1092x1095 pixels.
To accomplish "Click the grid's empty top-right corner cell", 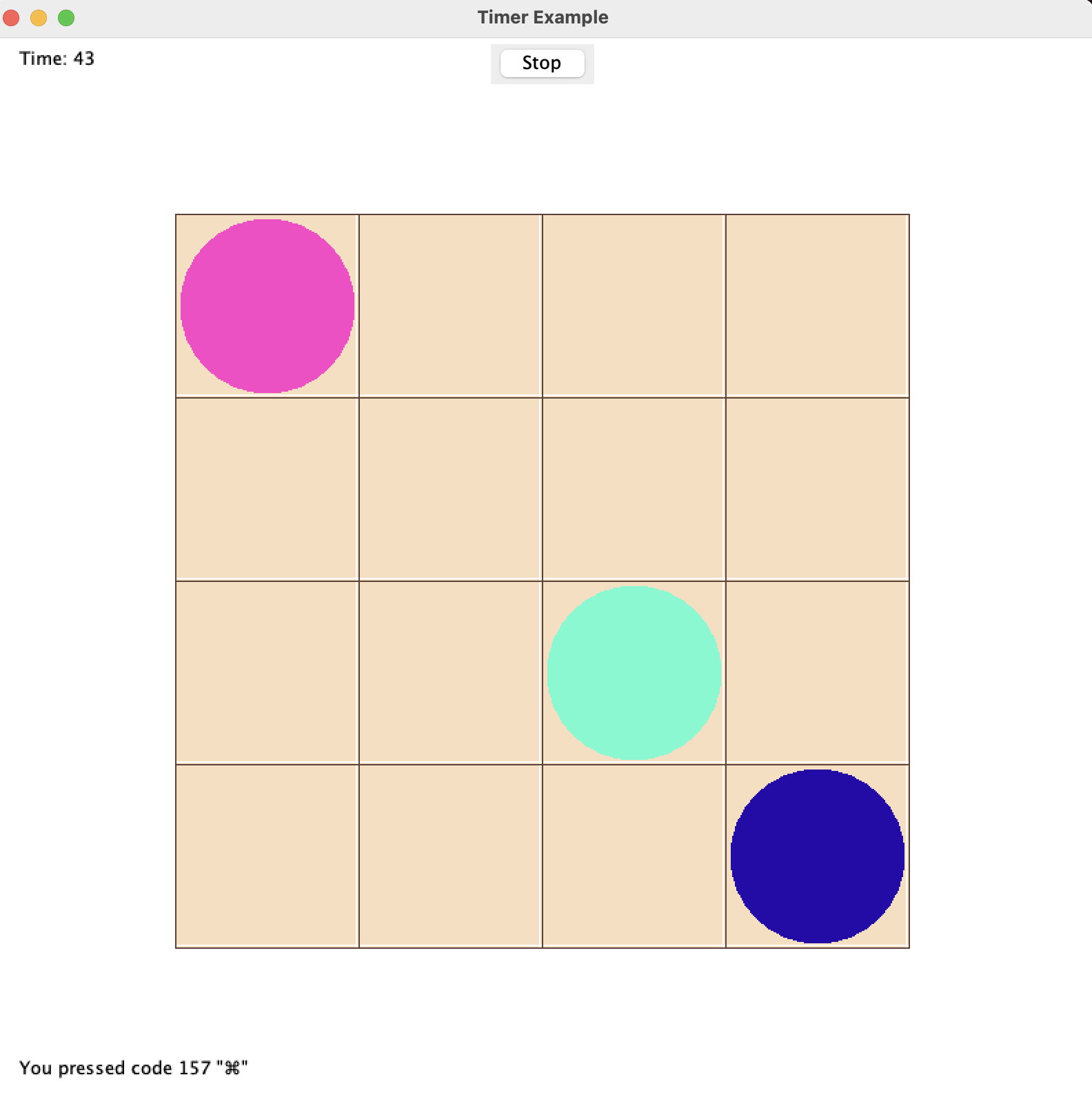I will [x=817, y=306].
